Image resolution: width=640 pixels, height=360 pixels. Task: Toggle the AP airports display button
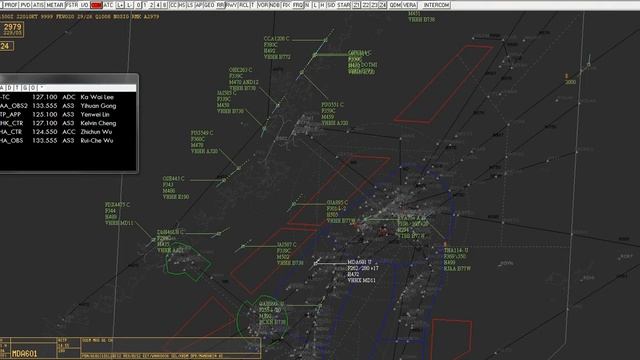point(198,5)
